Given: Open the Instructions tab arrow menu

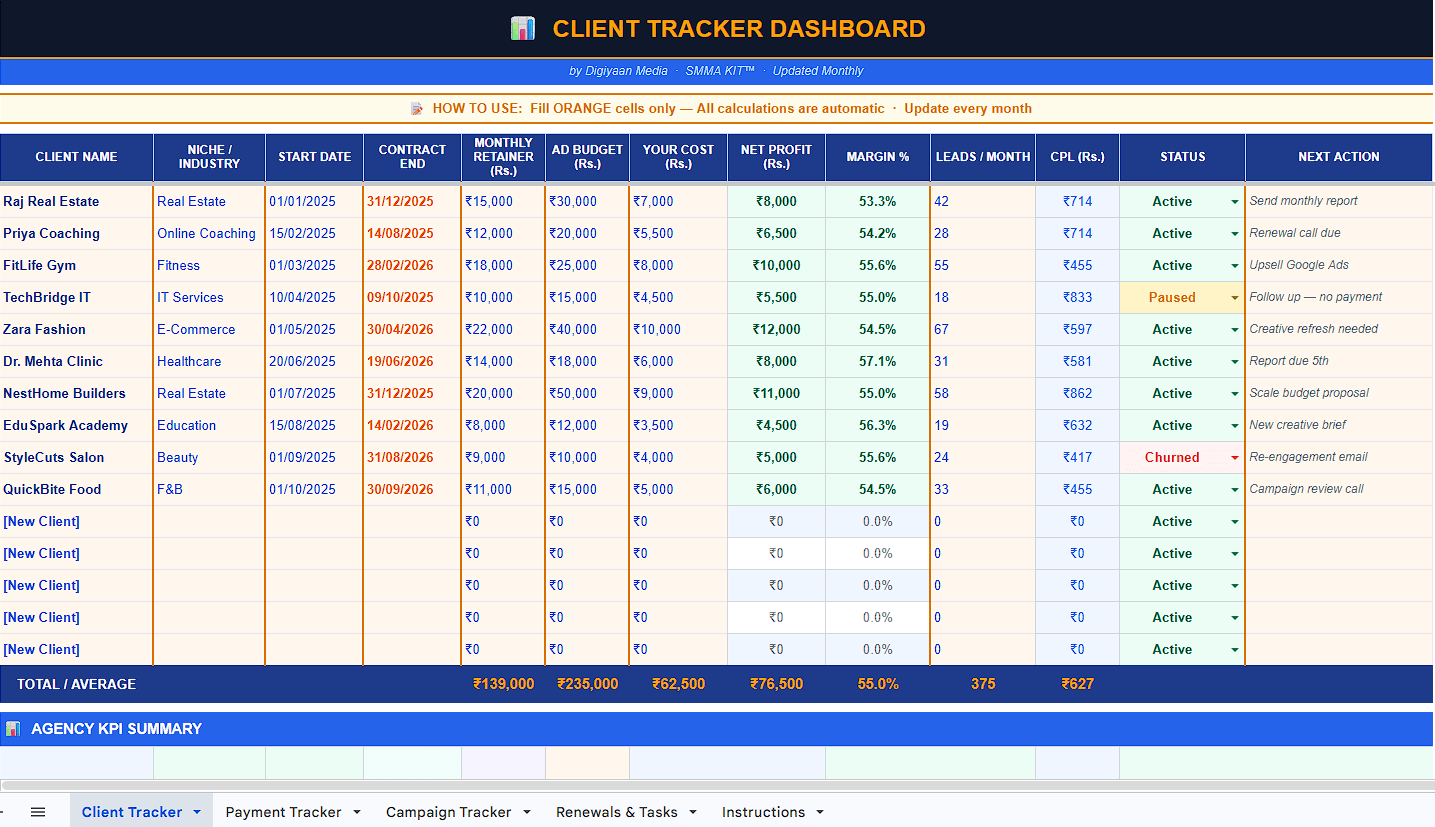Looking at the screenshot, I should (820, 812).
